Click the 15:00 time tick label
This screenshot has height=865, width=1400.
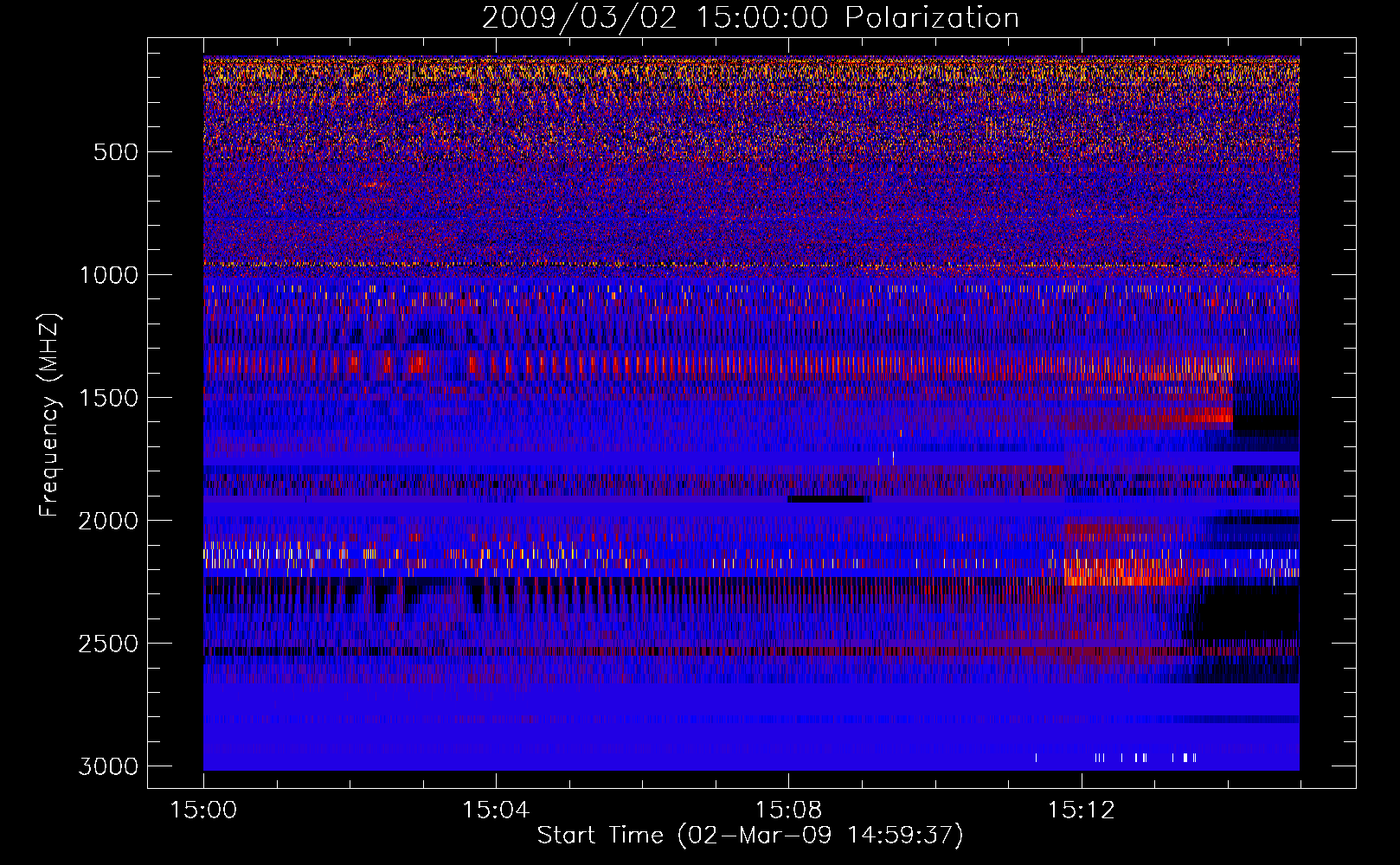pos(203,811)
